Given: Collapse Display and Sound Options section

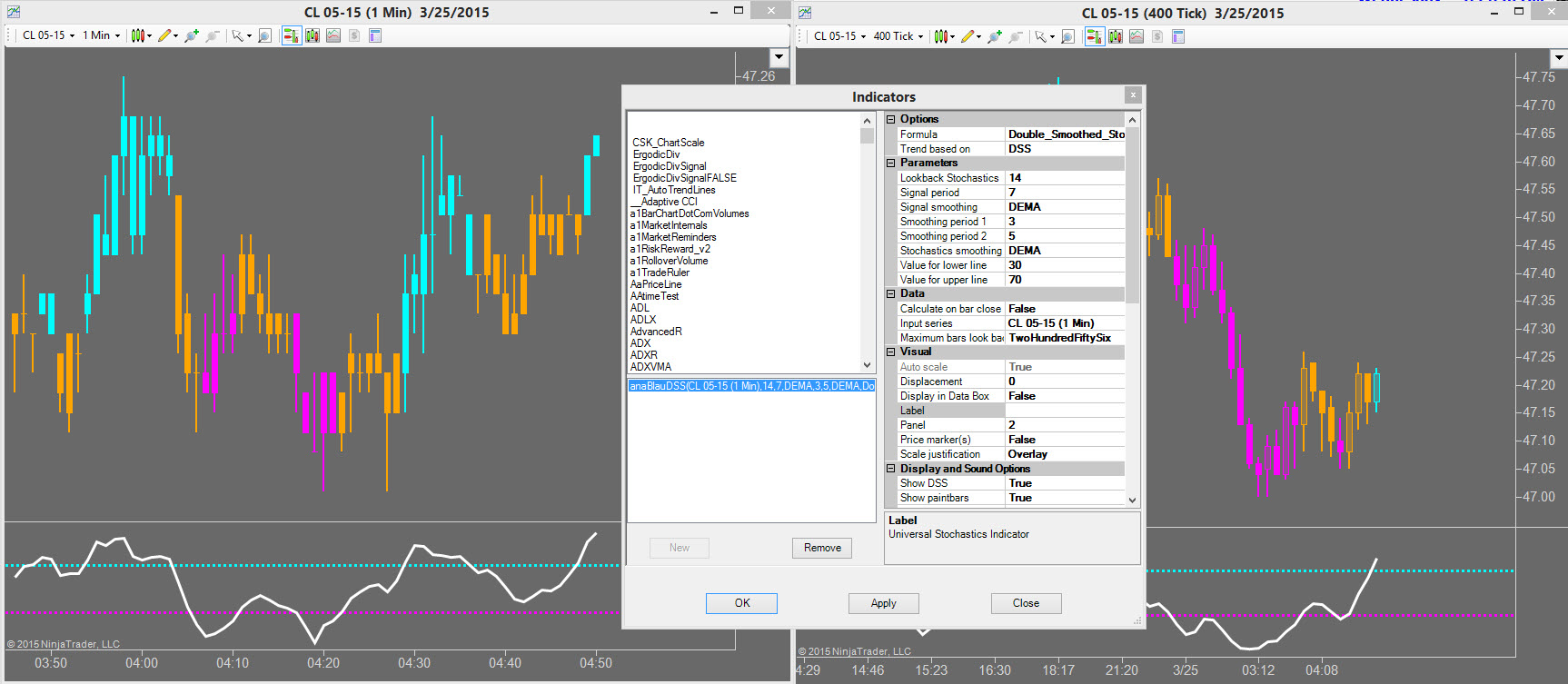Looking at the screenshot, I should (891, 469).
